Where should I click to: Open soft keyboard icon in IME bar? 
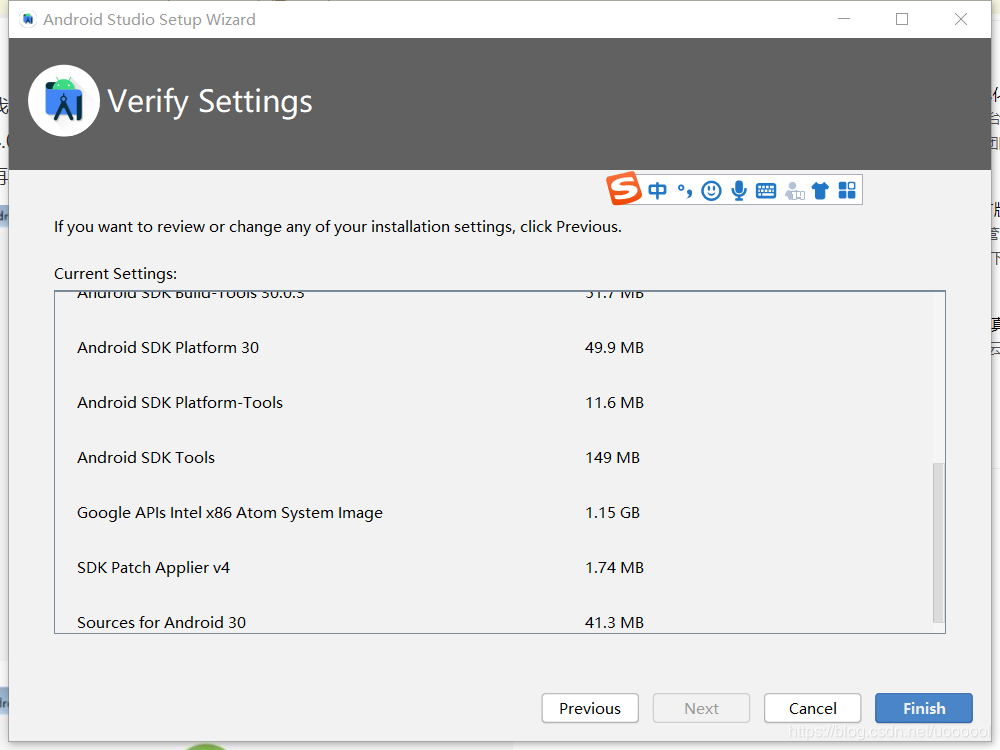[x=766, y=190]
